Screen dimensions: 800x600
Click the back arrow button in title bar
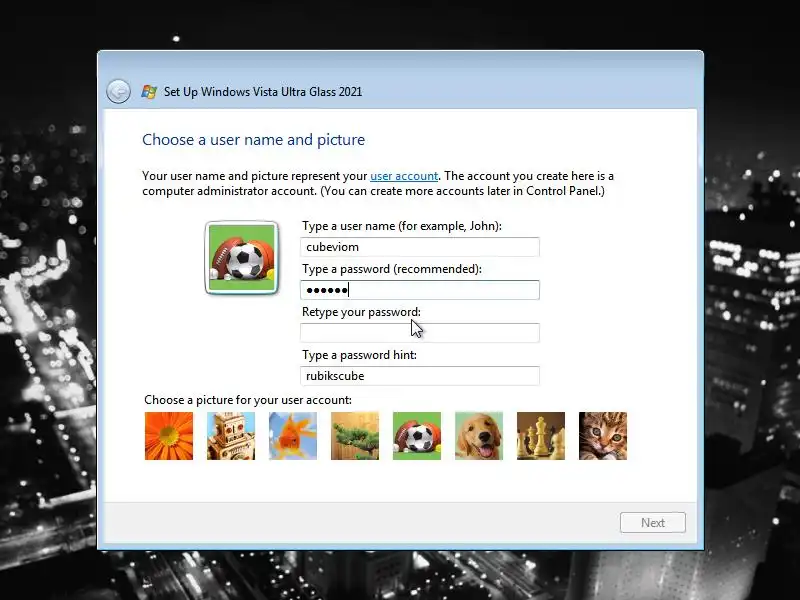pos(118,92)
